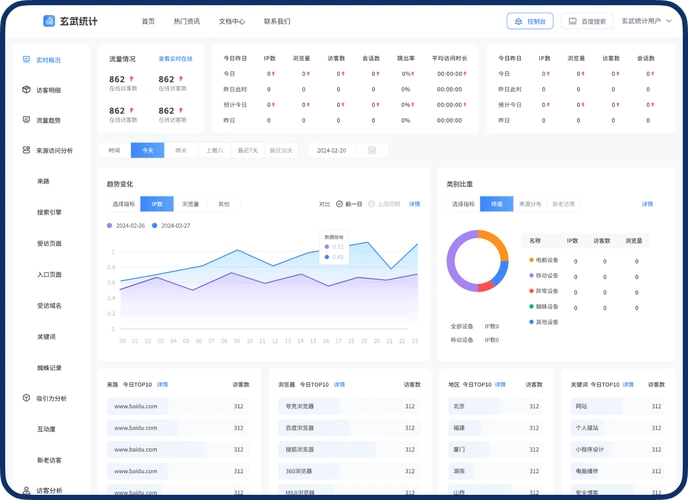Open the 访客分析 person icon
The image size is (688, 500).
click(26, 490)
